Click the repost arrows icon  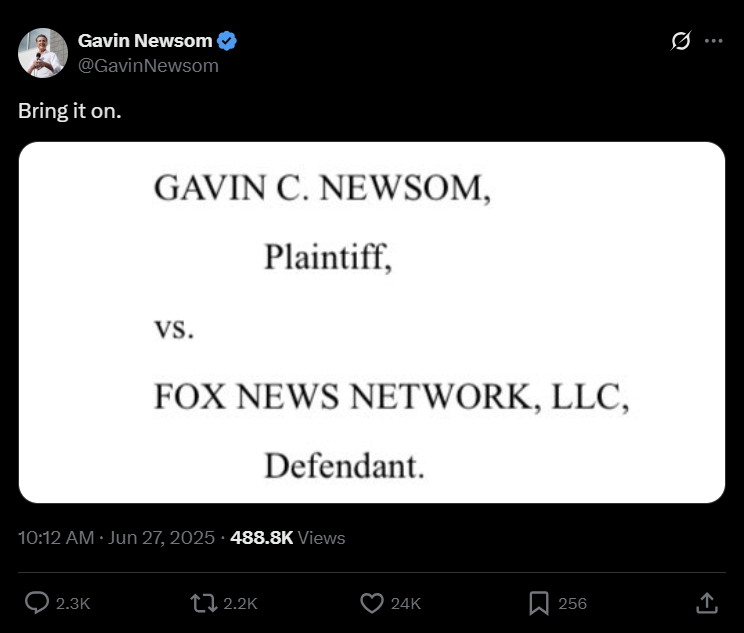tap(203, 603)
